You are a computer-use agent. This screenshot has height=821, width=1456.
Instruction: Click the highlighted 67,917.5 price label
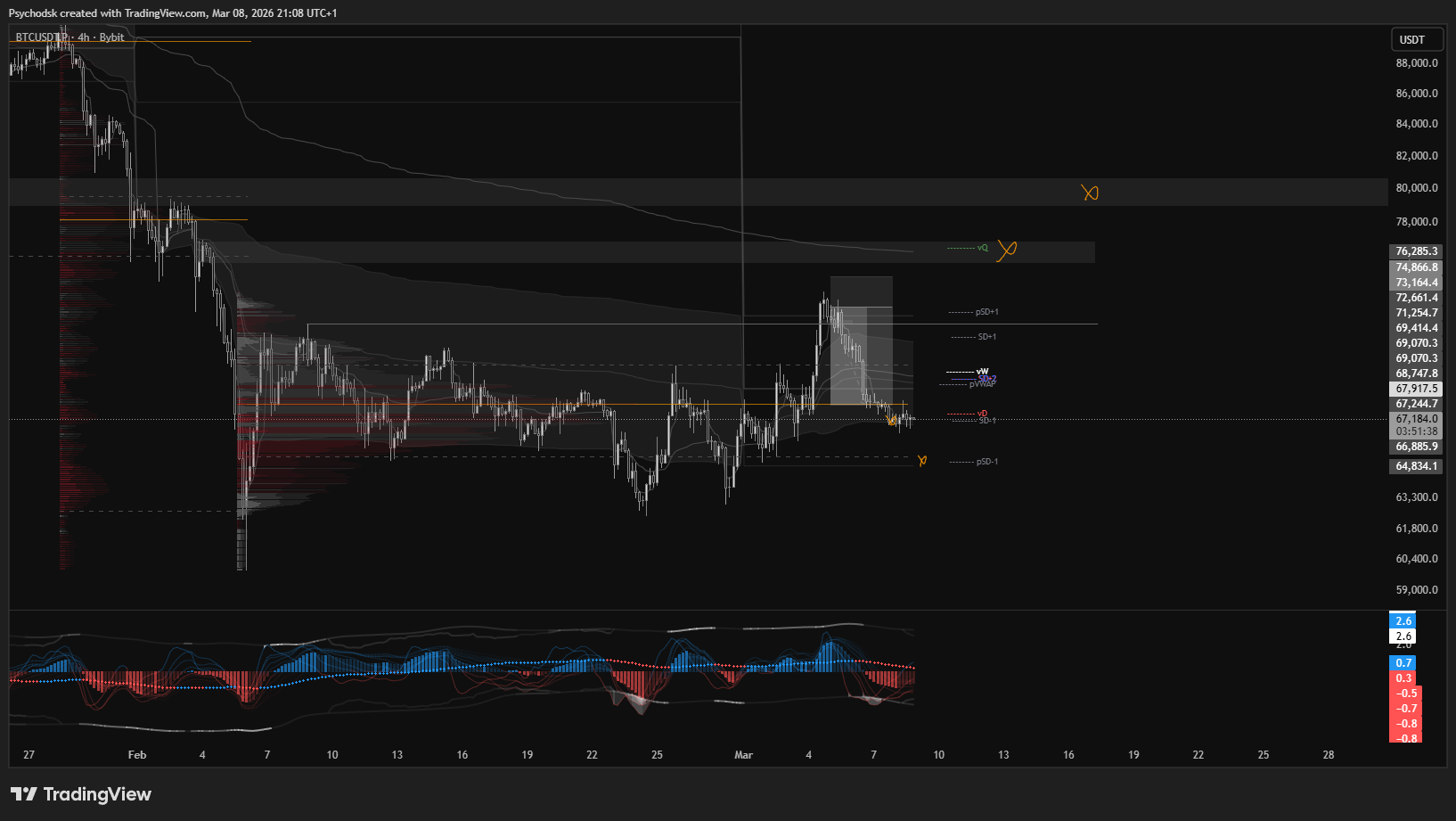pyautogui.click(x=1416, y=389)
